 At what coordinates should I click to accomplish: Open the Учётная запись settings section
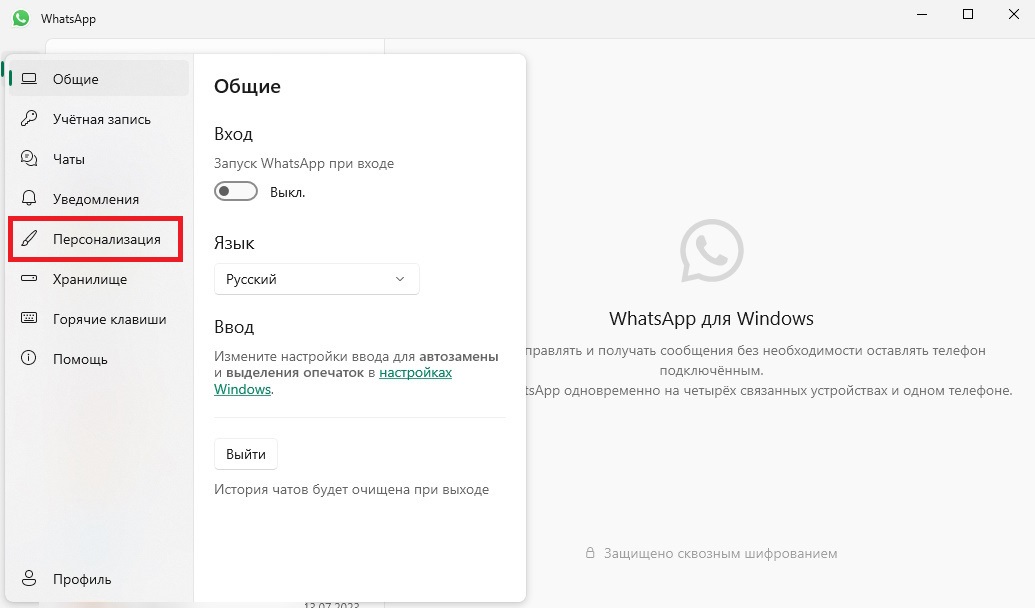coord(99,119)
